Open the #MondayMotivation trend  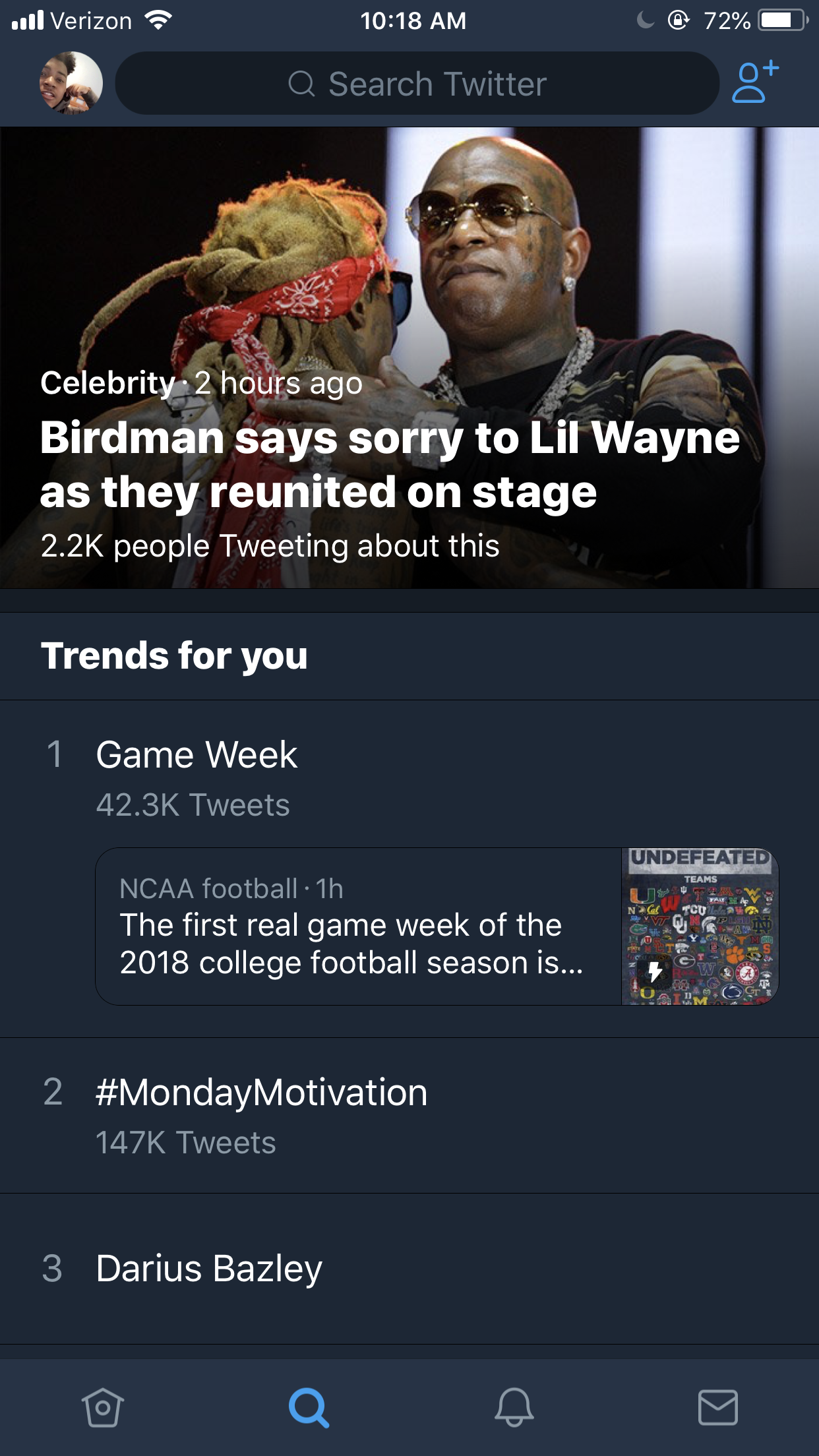click(x=261, y=1093)
